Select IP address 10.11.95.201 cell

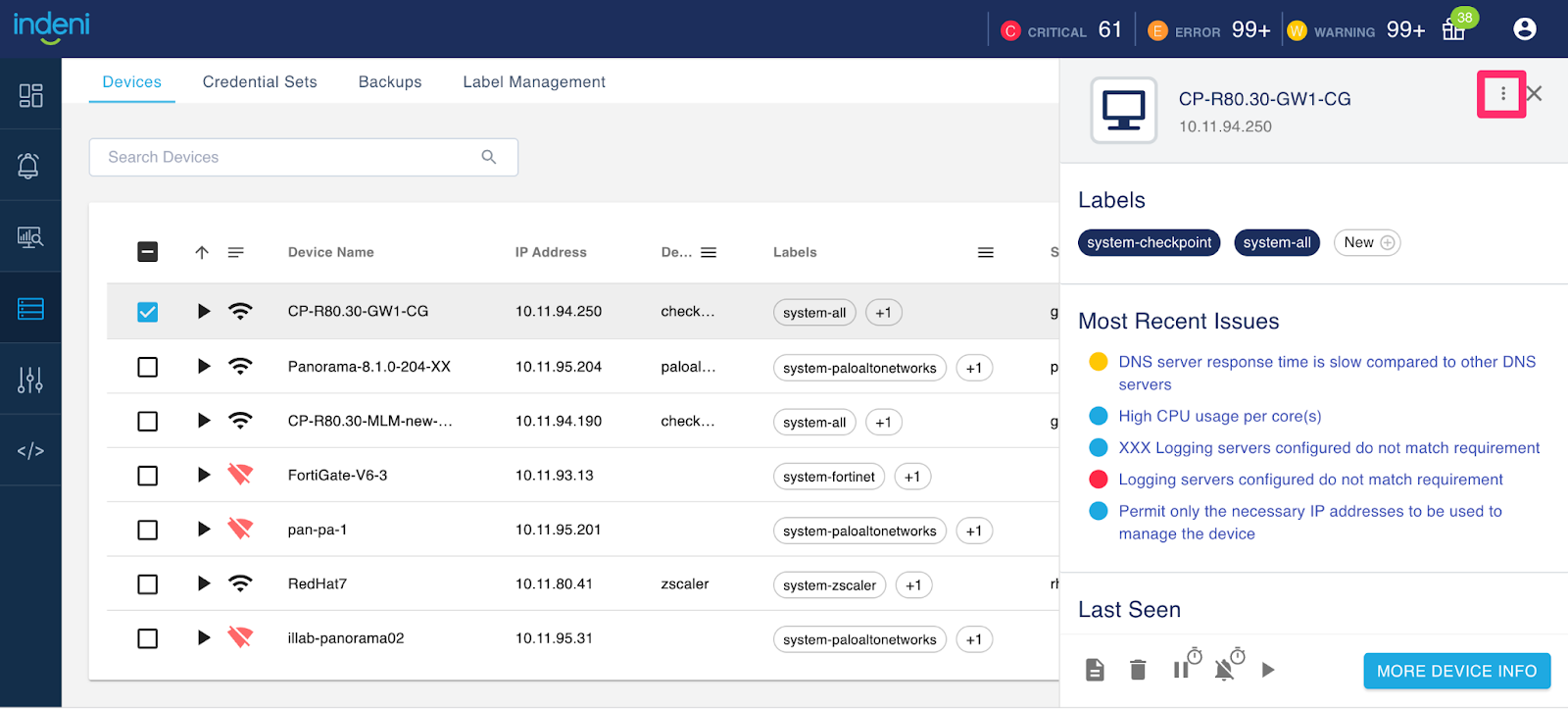pyautogui.click(x=559, y=530)
